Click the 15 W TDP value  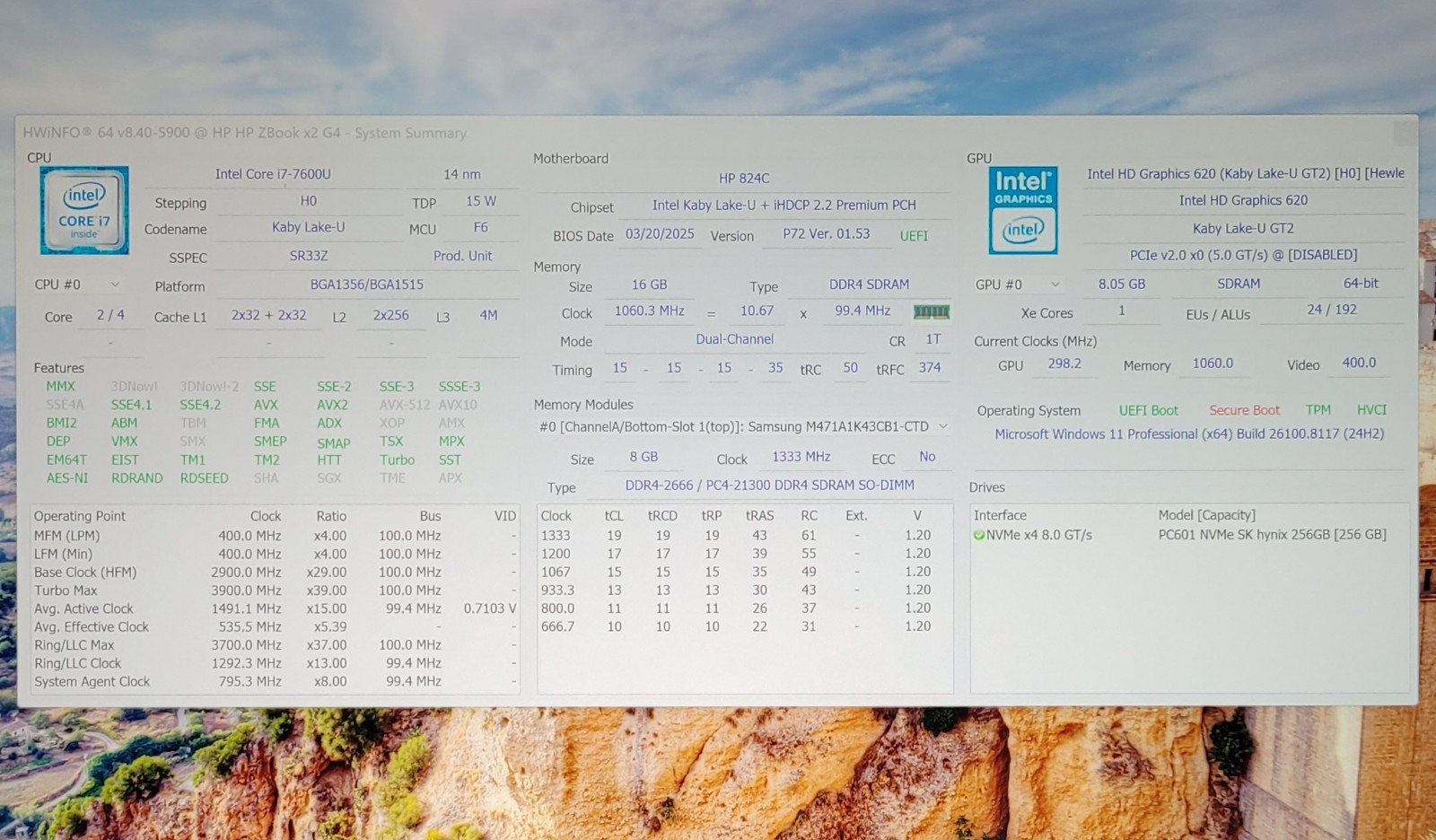coord(480,201)
